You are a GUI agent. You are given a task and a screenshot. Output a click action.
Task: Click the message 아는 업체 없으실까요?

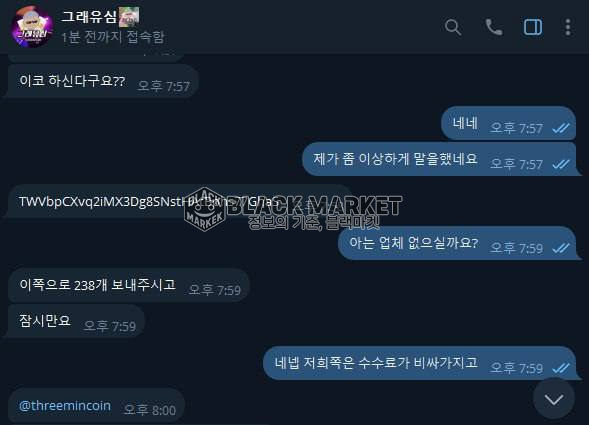click(457, 243)
